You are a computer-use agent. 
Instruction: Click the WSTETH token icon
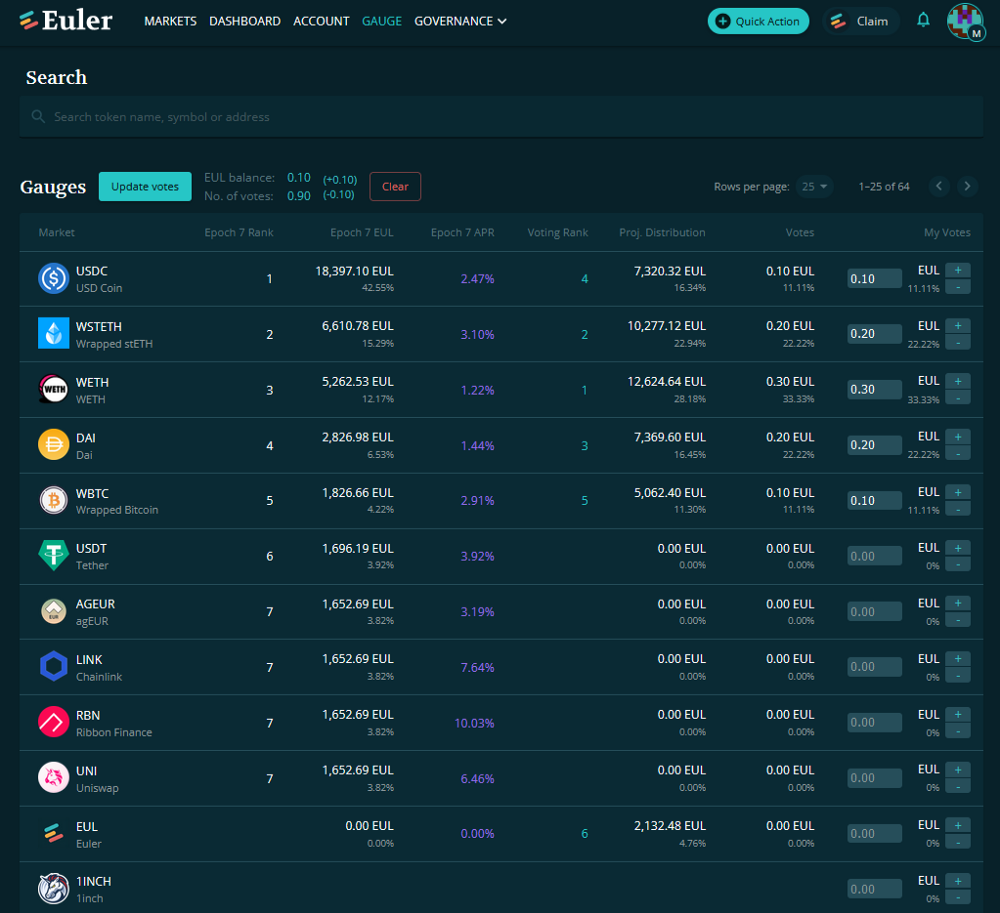54,333
